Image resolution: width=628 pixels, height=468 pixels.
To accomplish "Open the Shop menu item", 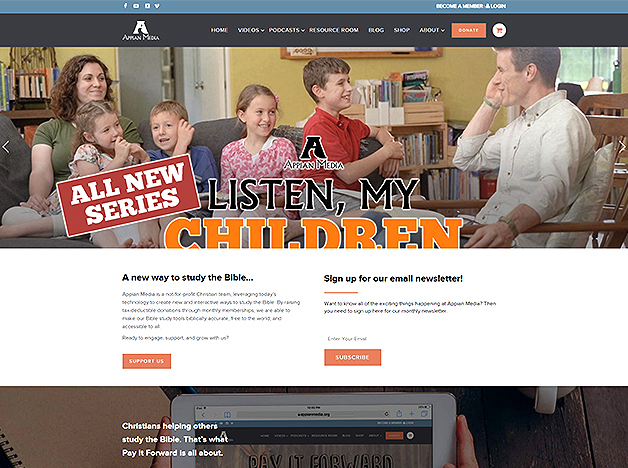I will 402,30.
